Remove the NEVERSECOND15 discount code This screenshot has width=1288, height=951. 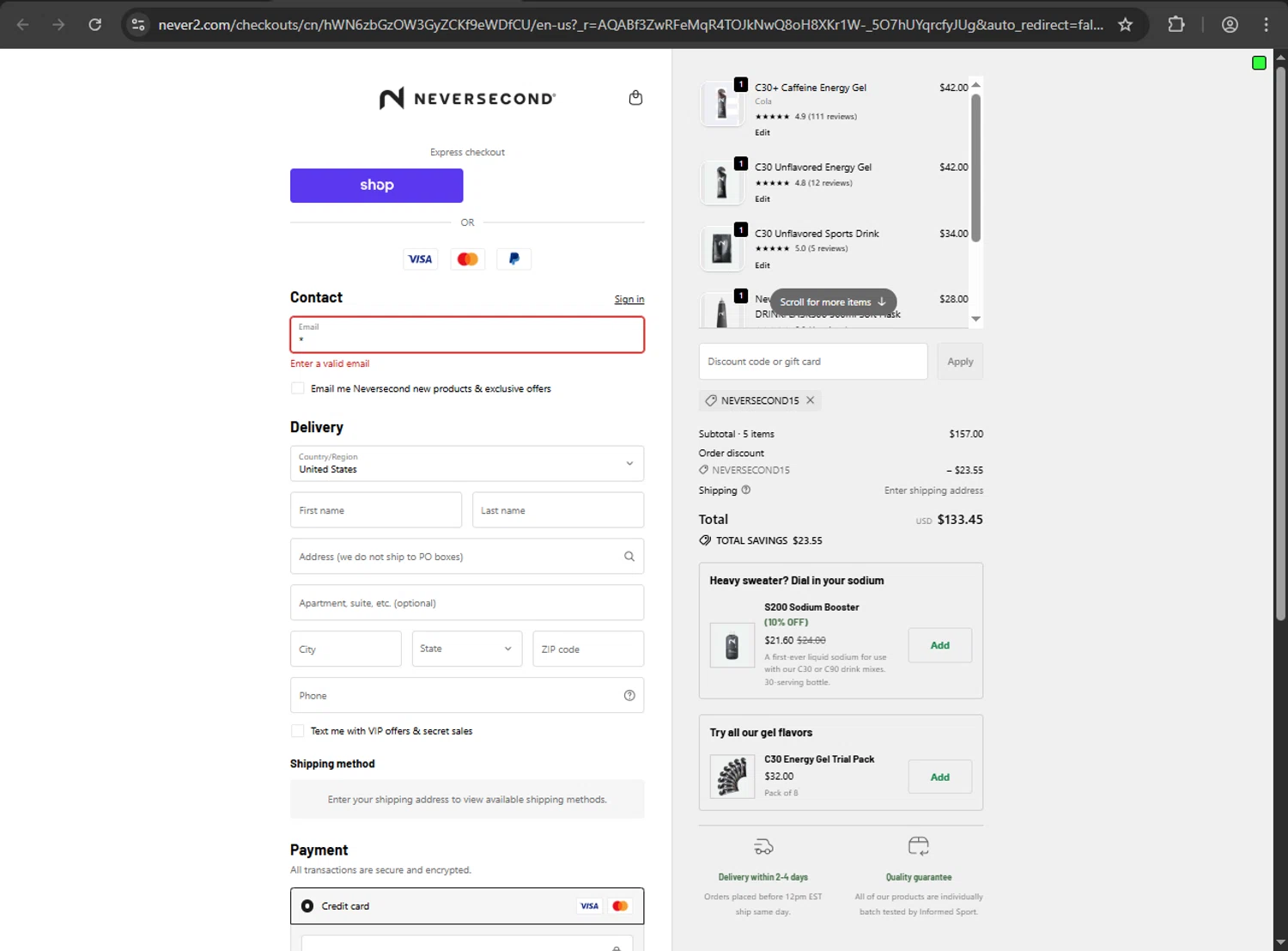[x=810, y=400]
